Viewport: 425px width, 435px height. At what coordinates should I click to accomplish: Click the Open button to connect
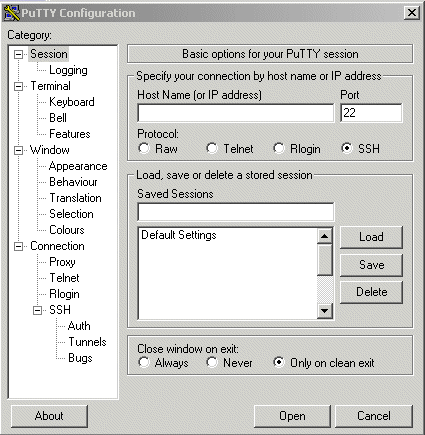point(292,416)
